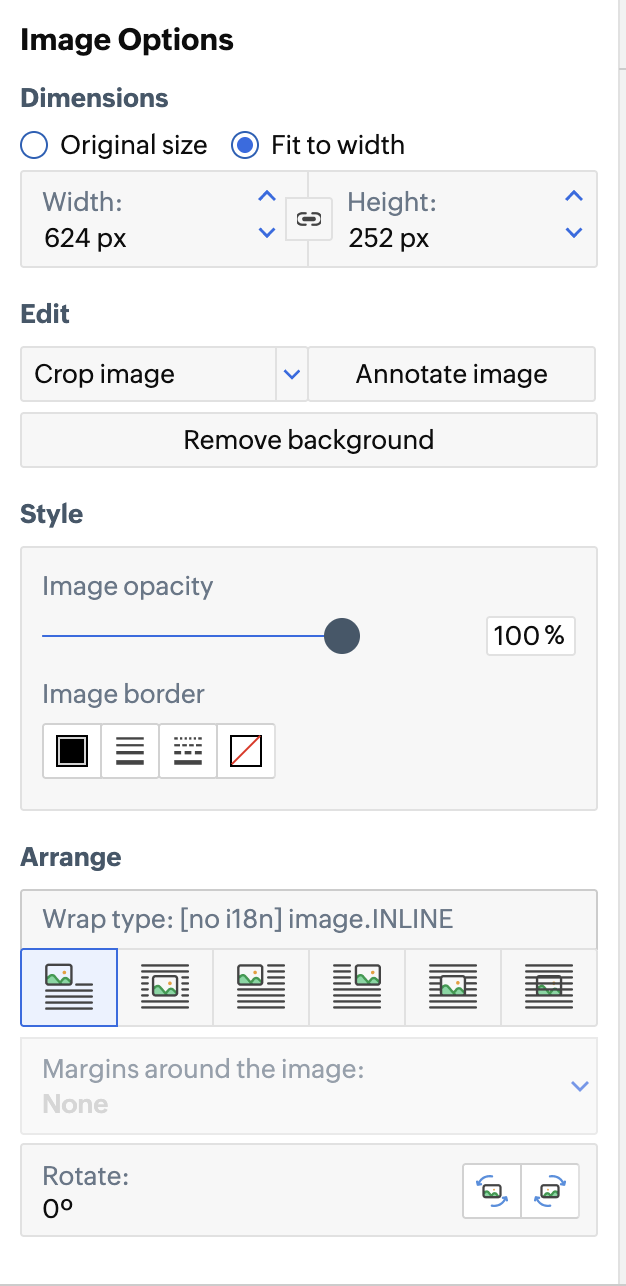The height and width of the screenshot is (1286, 626).
Task: Toggle the aspect ratio lock link icon
Action: pyautogui.click(x=309, y=220)
